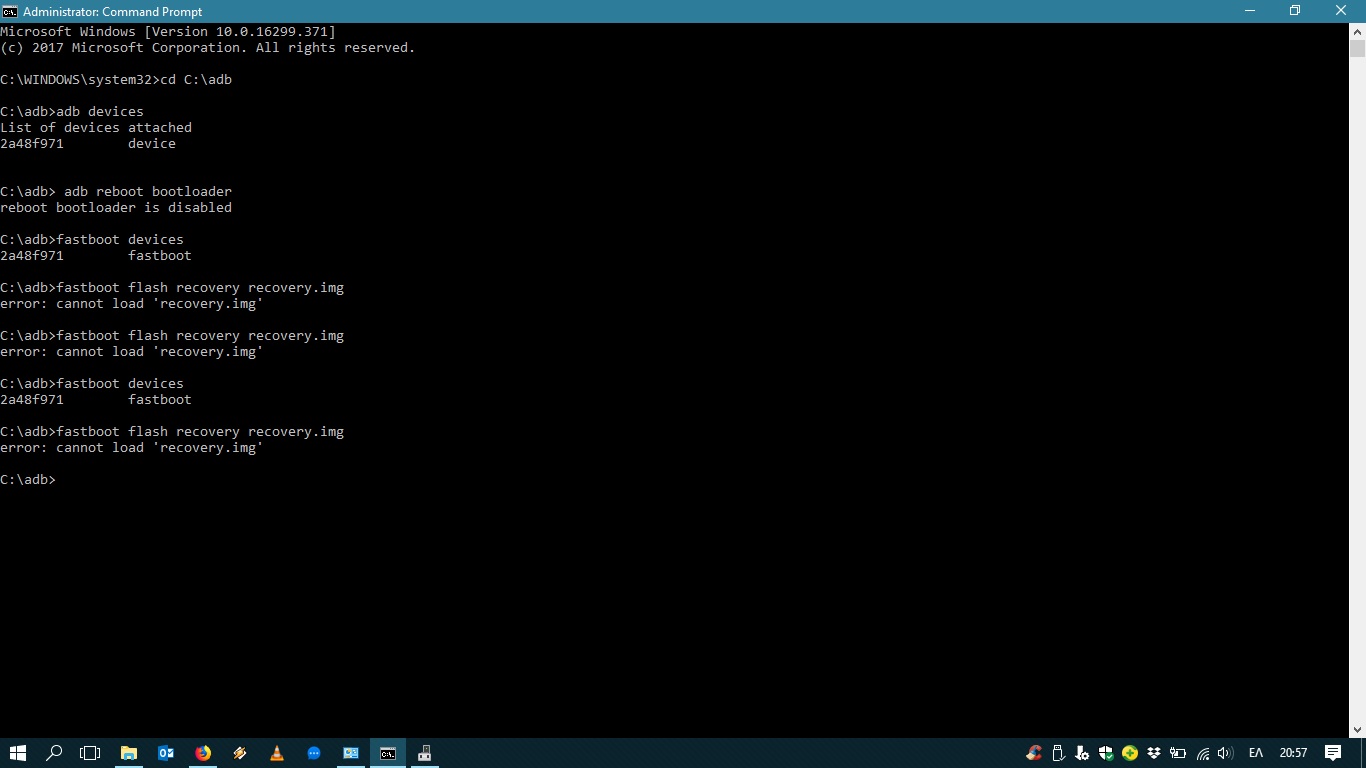1366x768 pixels.
Task: Open Task View from the taskbar
Action: [90, 753]
